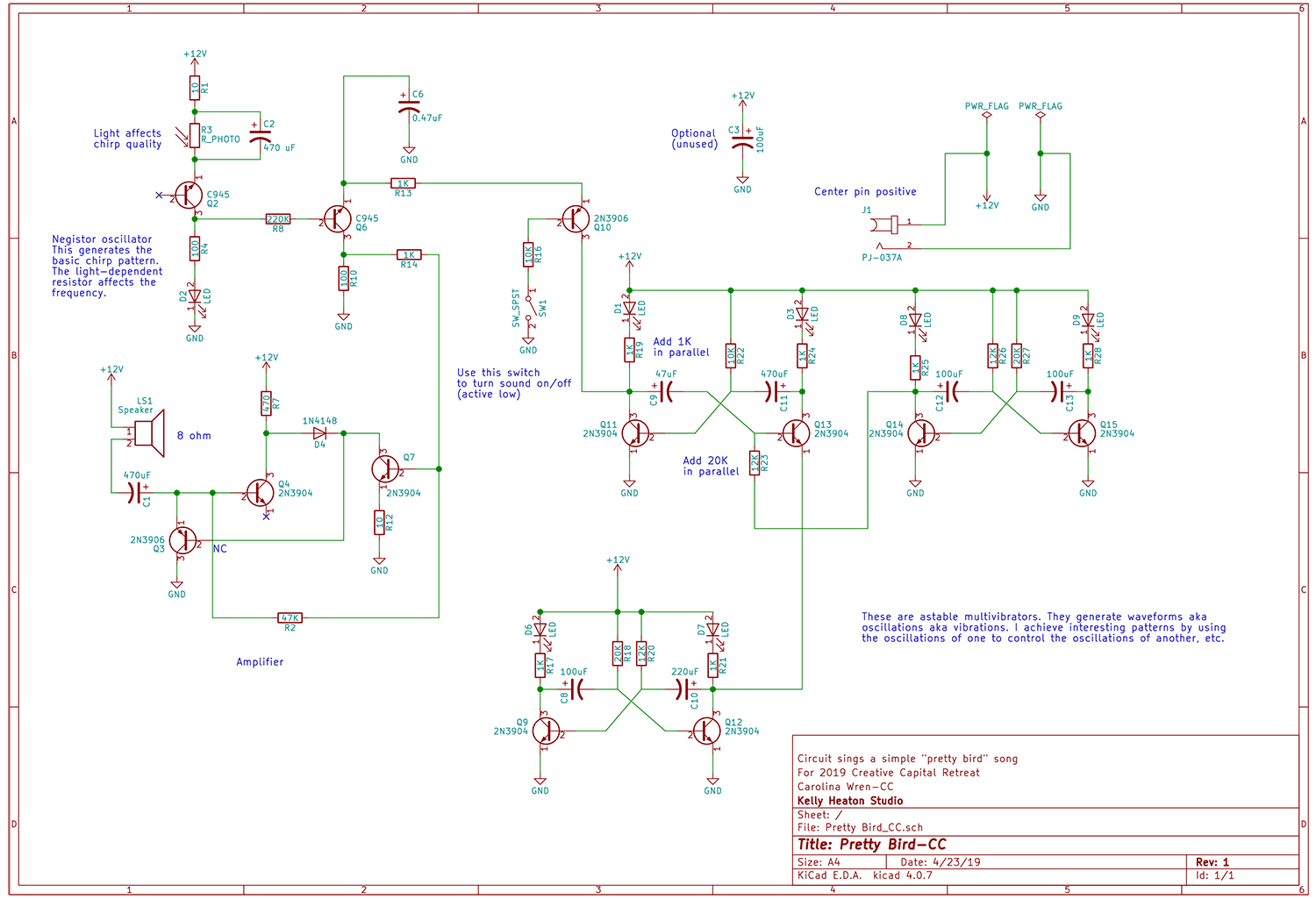
Task: Select the astable multivibrators explanation text
Action: pos(1043,628)
